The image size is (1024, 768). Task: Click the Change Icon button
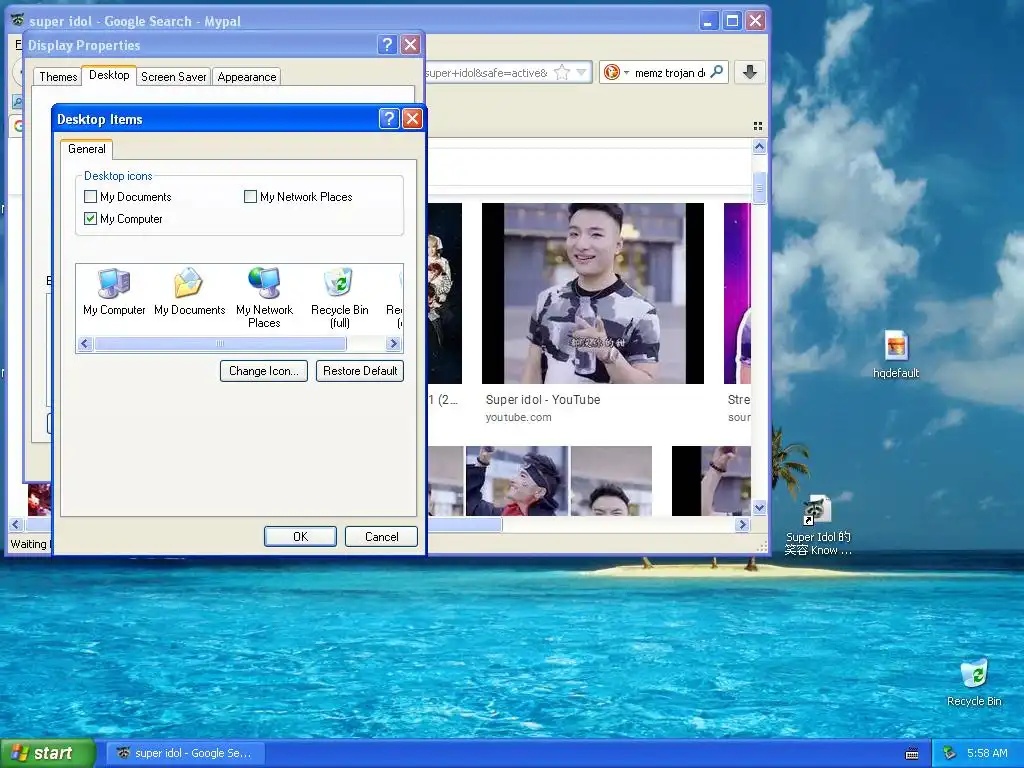point(264,371)
